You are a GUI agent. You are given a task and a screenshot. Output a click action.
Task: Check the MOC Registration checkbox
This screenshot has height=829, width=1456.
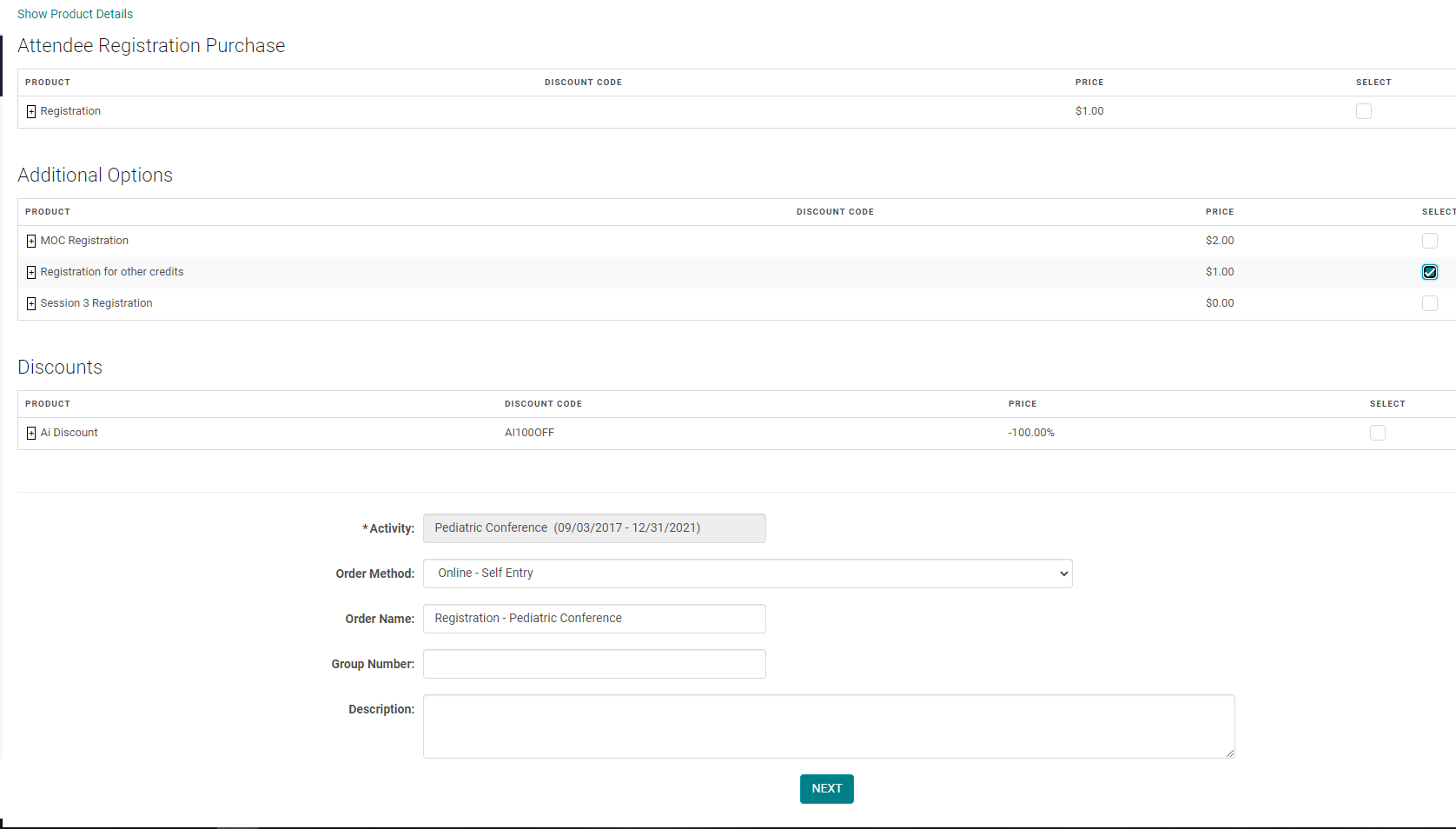click(x=1429, y=241)
